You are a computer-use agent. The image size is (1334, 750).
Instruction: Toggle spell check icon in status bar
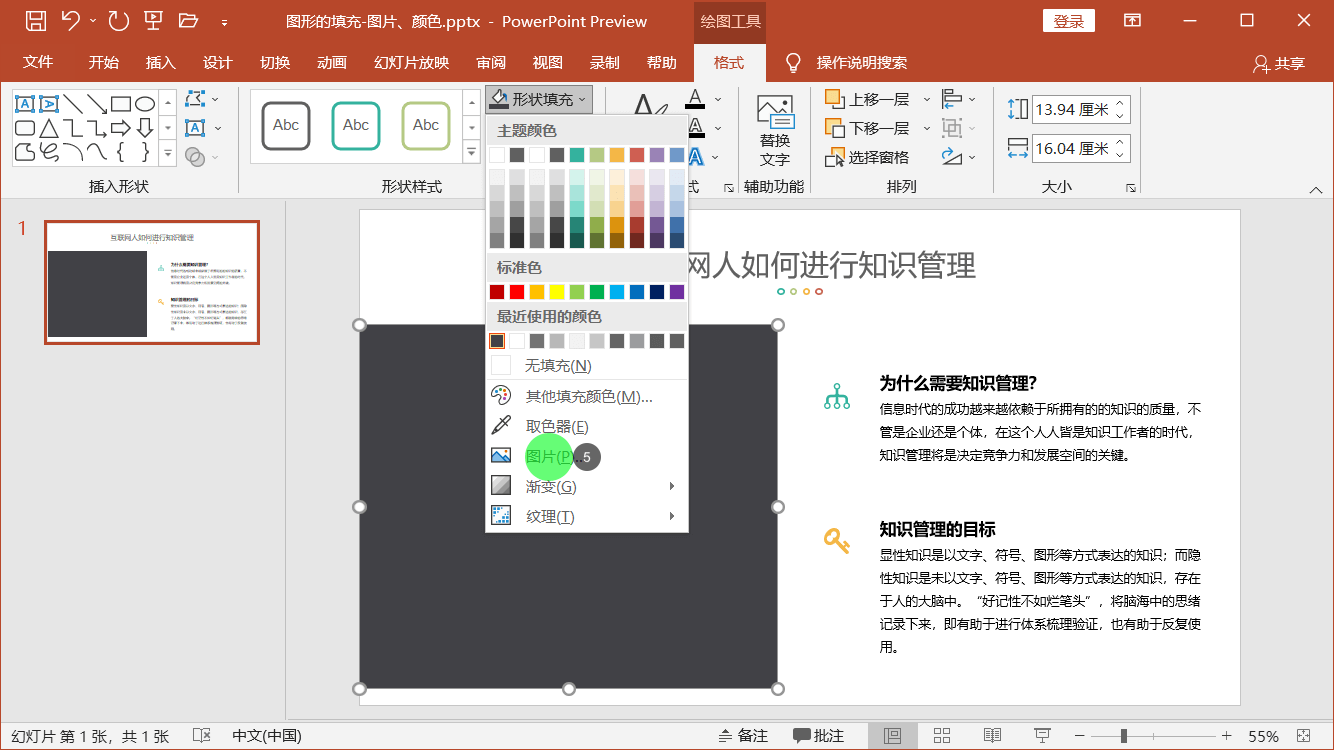(201, 736)
